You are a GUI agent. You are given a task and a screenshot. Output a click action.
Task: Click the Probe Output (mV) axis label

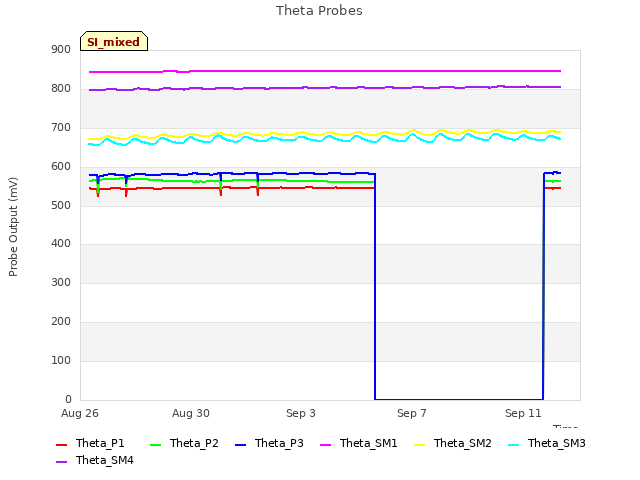[13, 227]
